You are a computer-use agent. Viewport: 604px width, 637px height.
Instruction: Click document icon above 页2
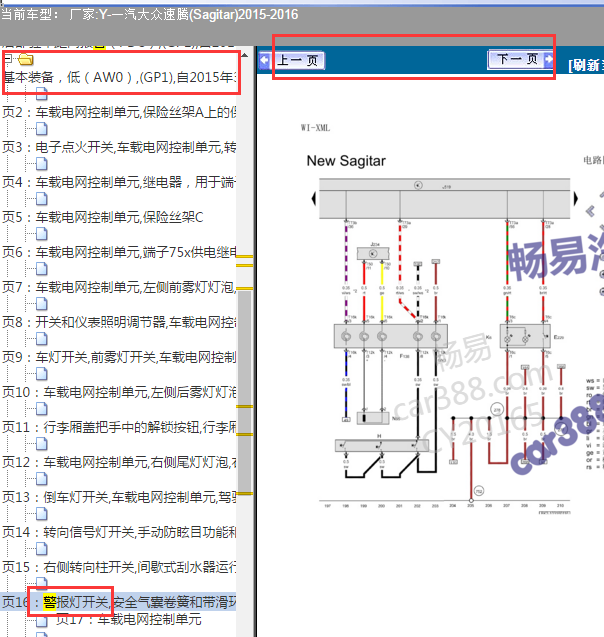[x=41, y=94]
